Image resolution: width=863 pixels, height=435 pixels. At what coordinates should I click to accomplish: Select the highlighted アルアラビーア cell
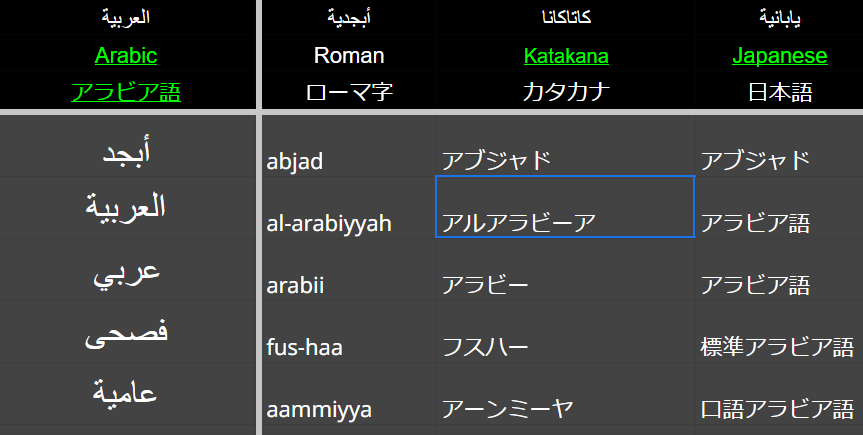[565, 208]
